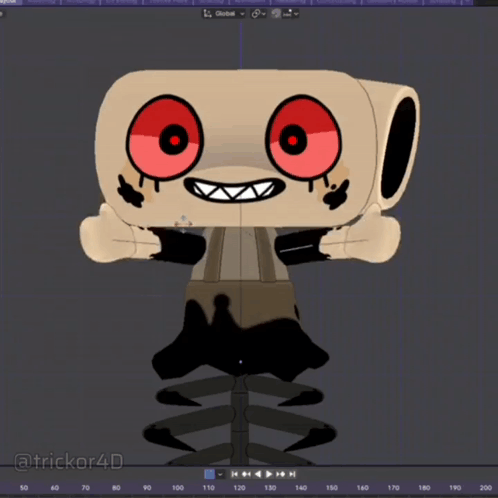
Task: Jump to the next keyframe
Action: click(x=281, y=474)
